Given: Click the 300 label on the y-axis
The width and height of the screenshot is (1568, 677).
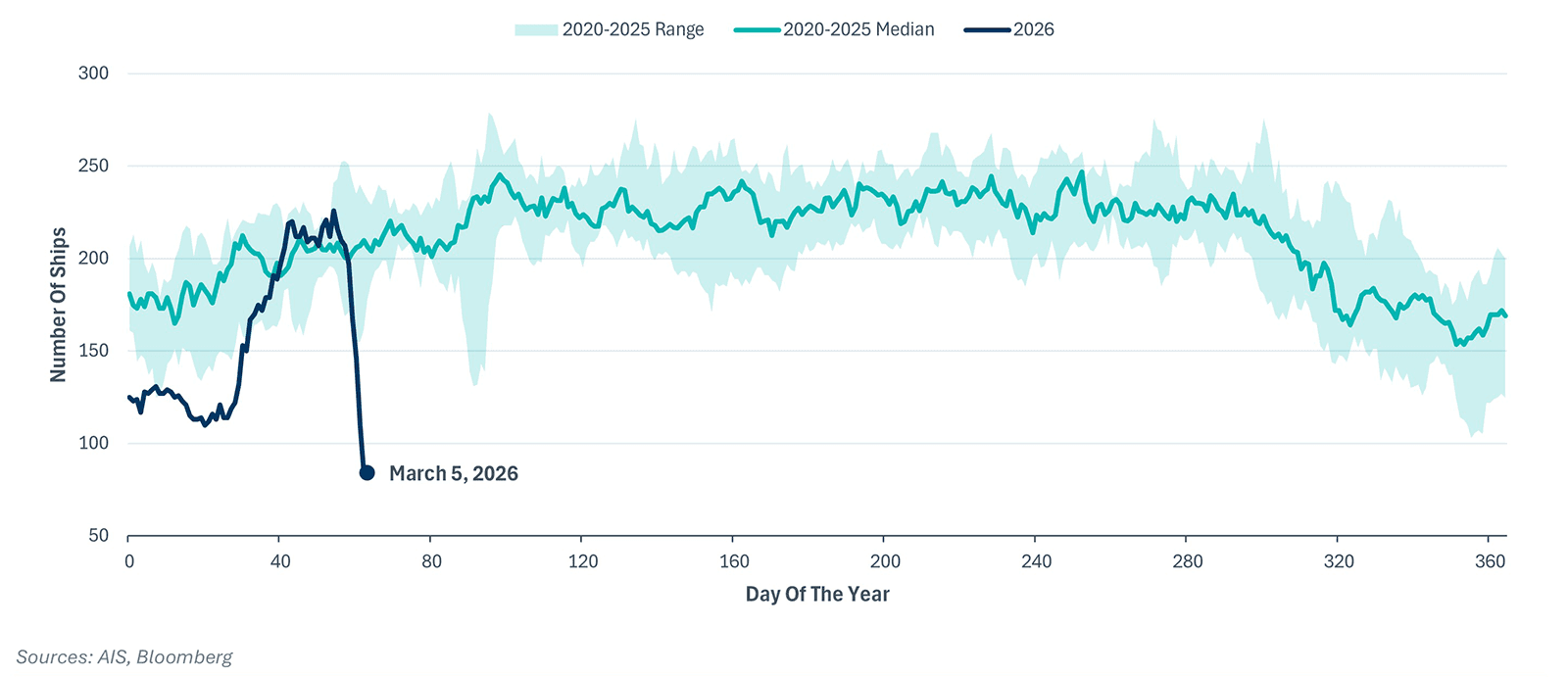Looking at the screenshot, I should 94,73.
